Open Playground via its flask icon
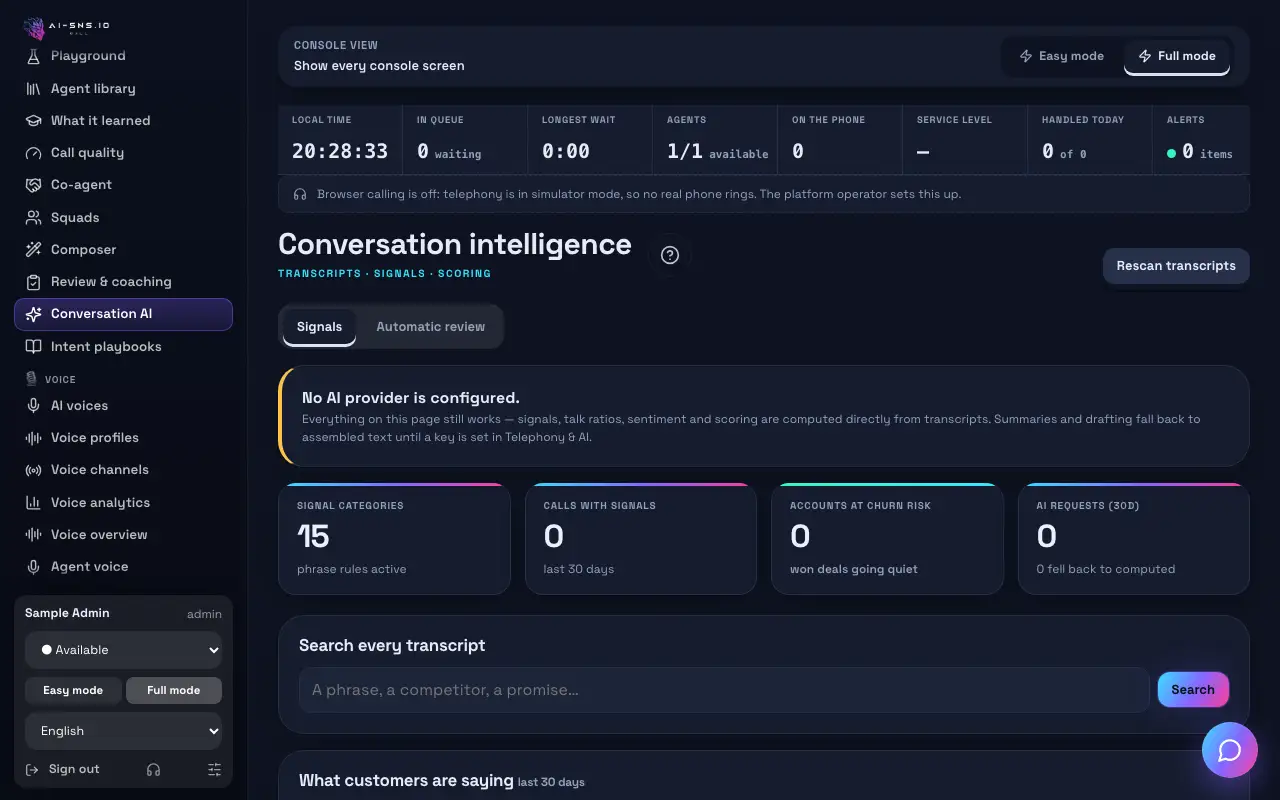1280x800 pixels. [33, 56]
